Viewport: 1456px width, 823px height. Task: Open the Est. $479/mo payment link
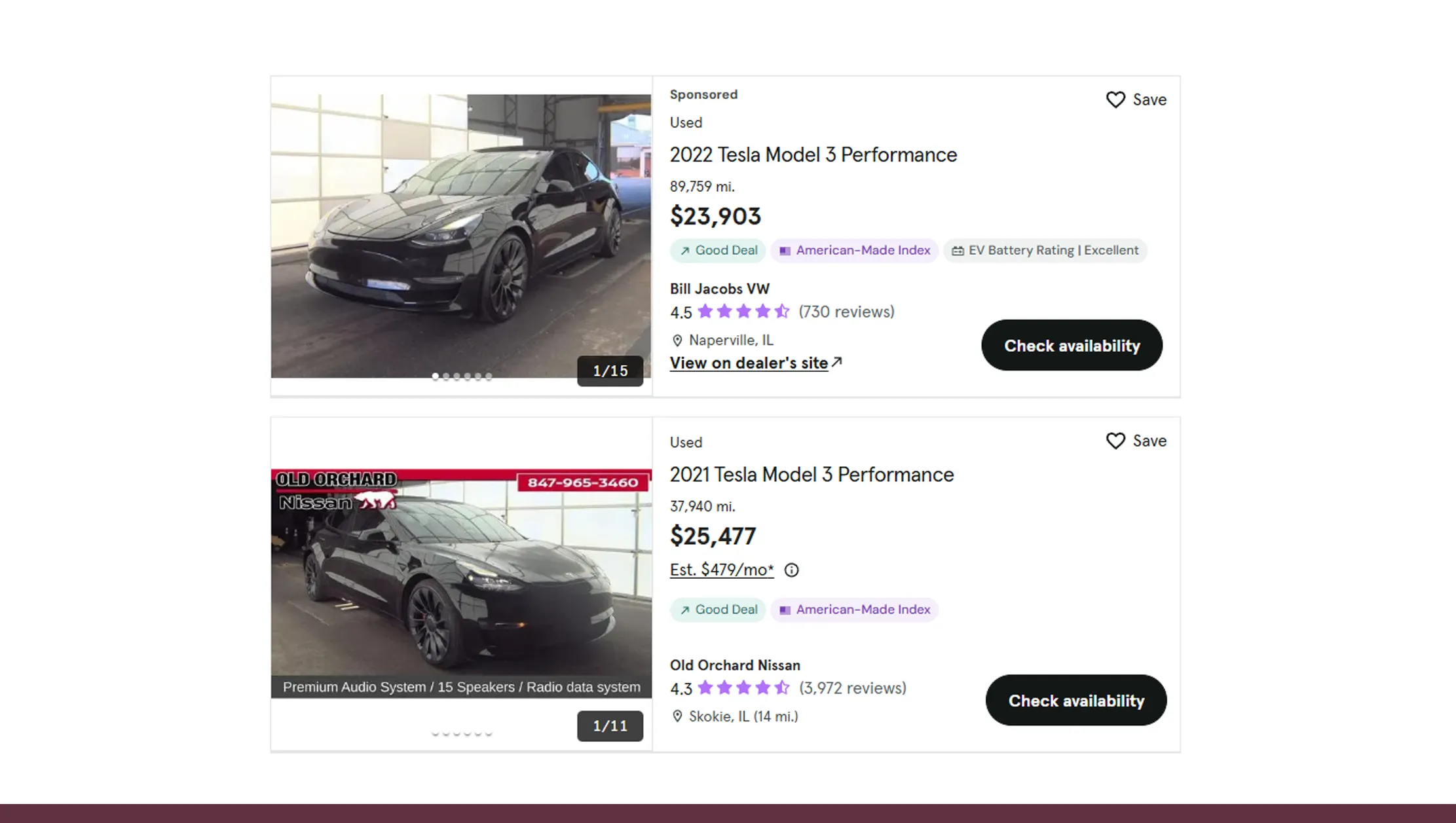(721, 570)
